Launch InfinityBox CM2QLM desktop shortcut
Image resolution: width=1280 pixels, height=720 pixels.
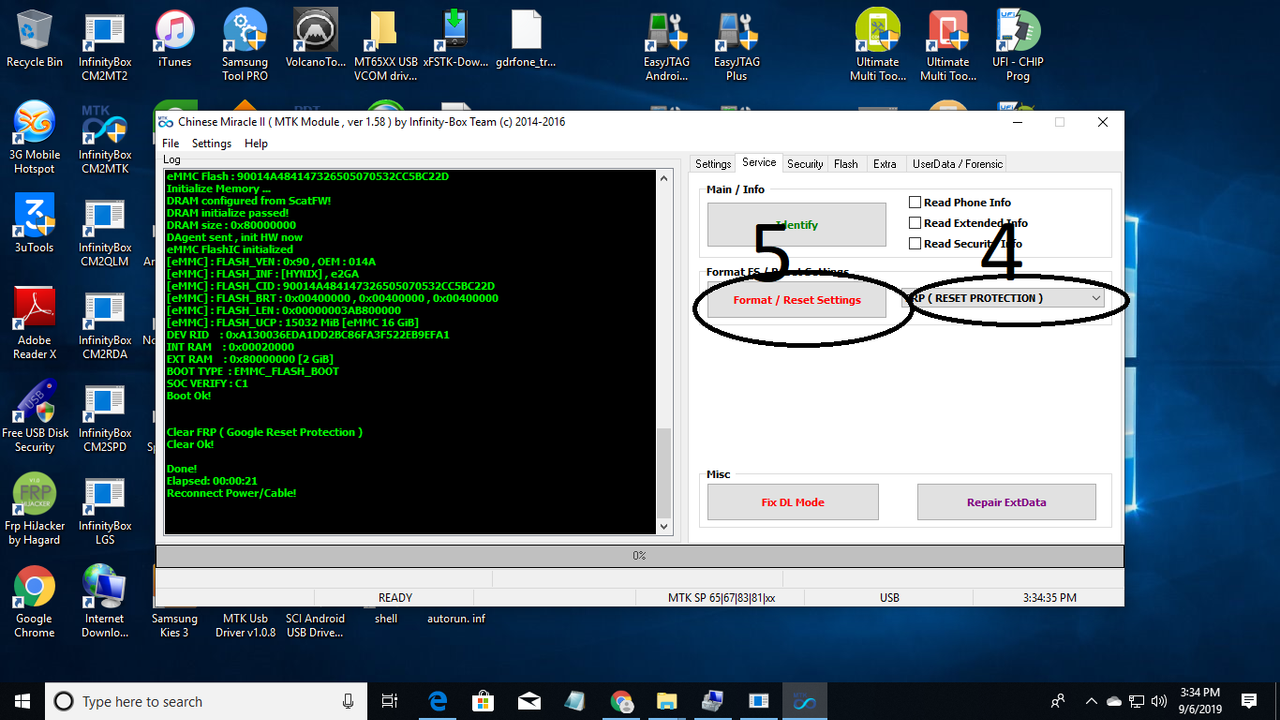[x=105, y=230]
